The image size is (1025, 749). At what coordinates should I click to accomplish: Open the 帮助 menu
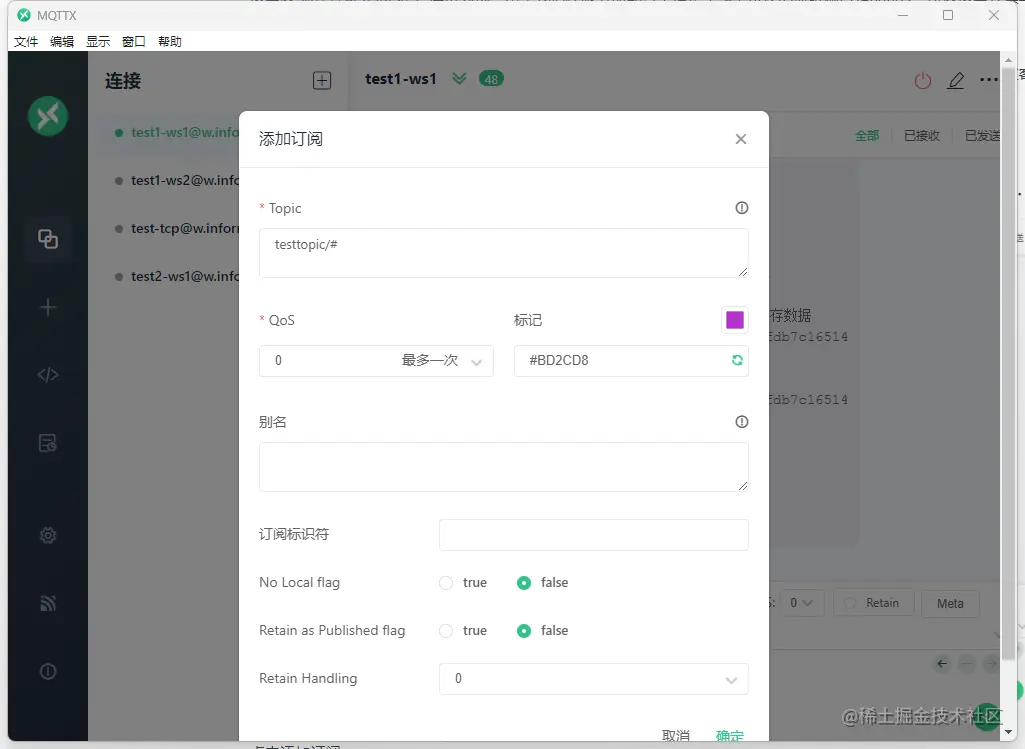[x=169, y=42]
